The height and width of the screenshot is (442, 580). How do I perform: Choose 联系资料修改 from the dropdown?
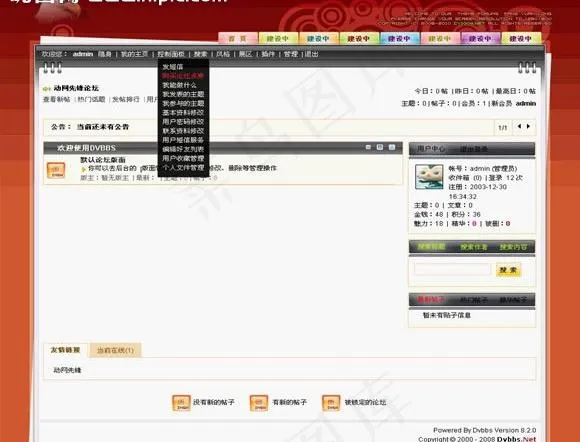(183, 131)
